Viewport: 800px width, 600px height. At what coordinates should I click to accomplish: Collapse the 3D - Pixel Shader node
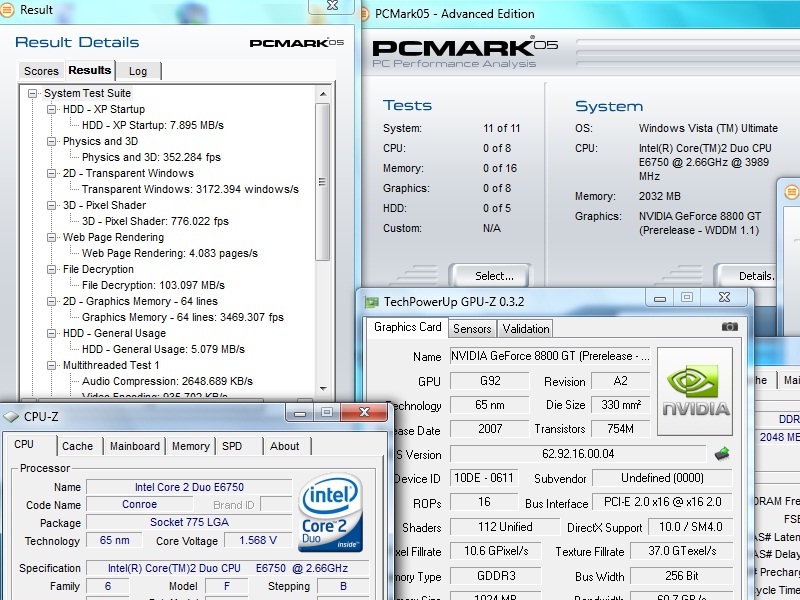51,205
